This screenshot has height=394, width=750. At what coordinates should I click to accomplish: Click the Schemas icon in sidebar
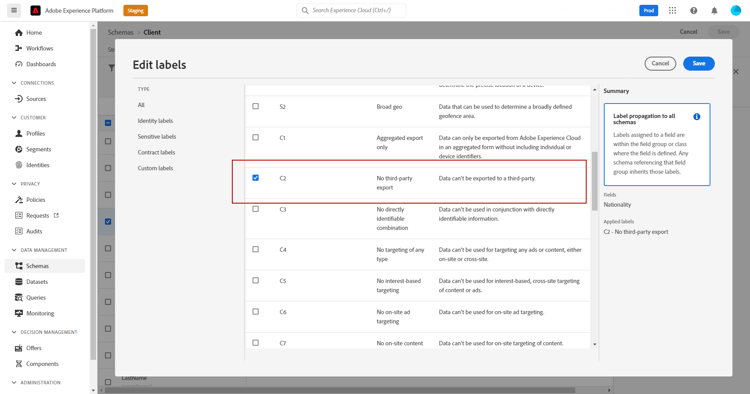pos(19,266)
